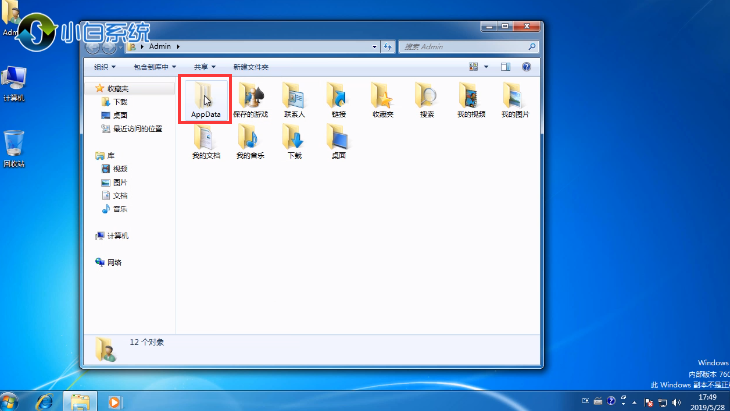Select 网络 (Network) in navigation pane
Screen dimensions: 730x411
coord(114,262)
